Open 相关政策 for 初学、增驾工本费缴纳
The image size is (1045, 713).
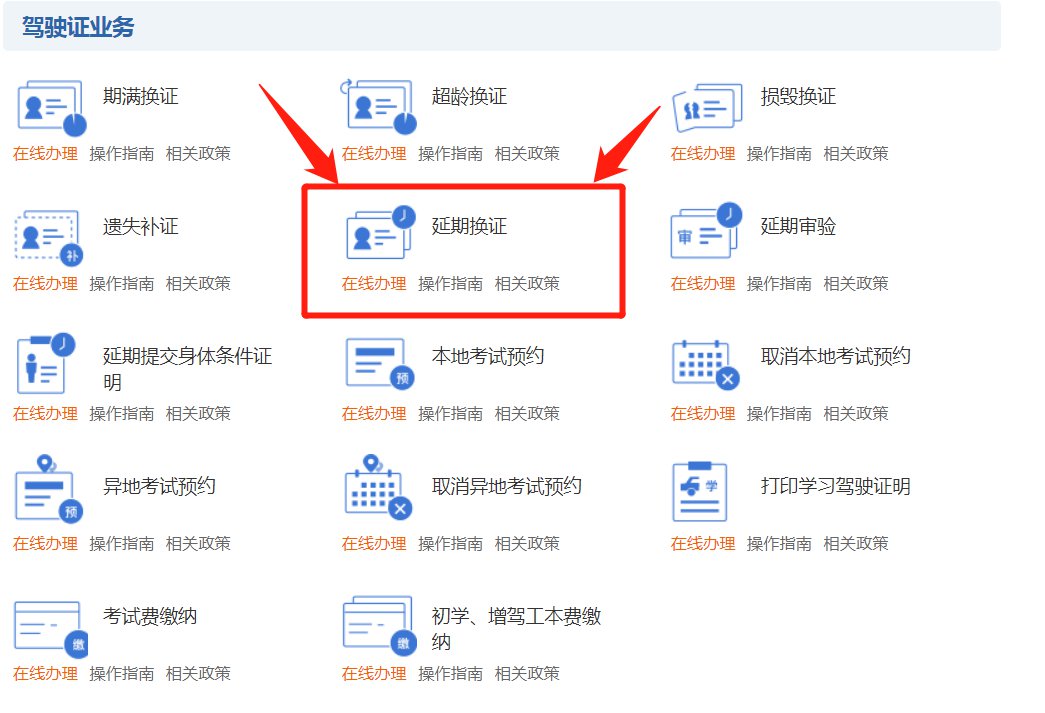click(527, 674)
